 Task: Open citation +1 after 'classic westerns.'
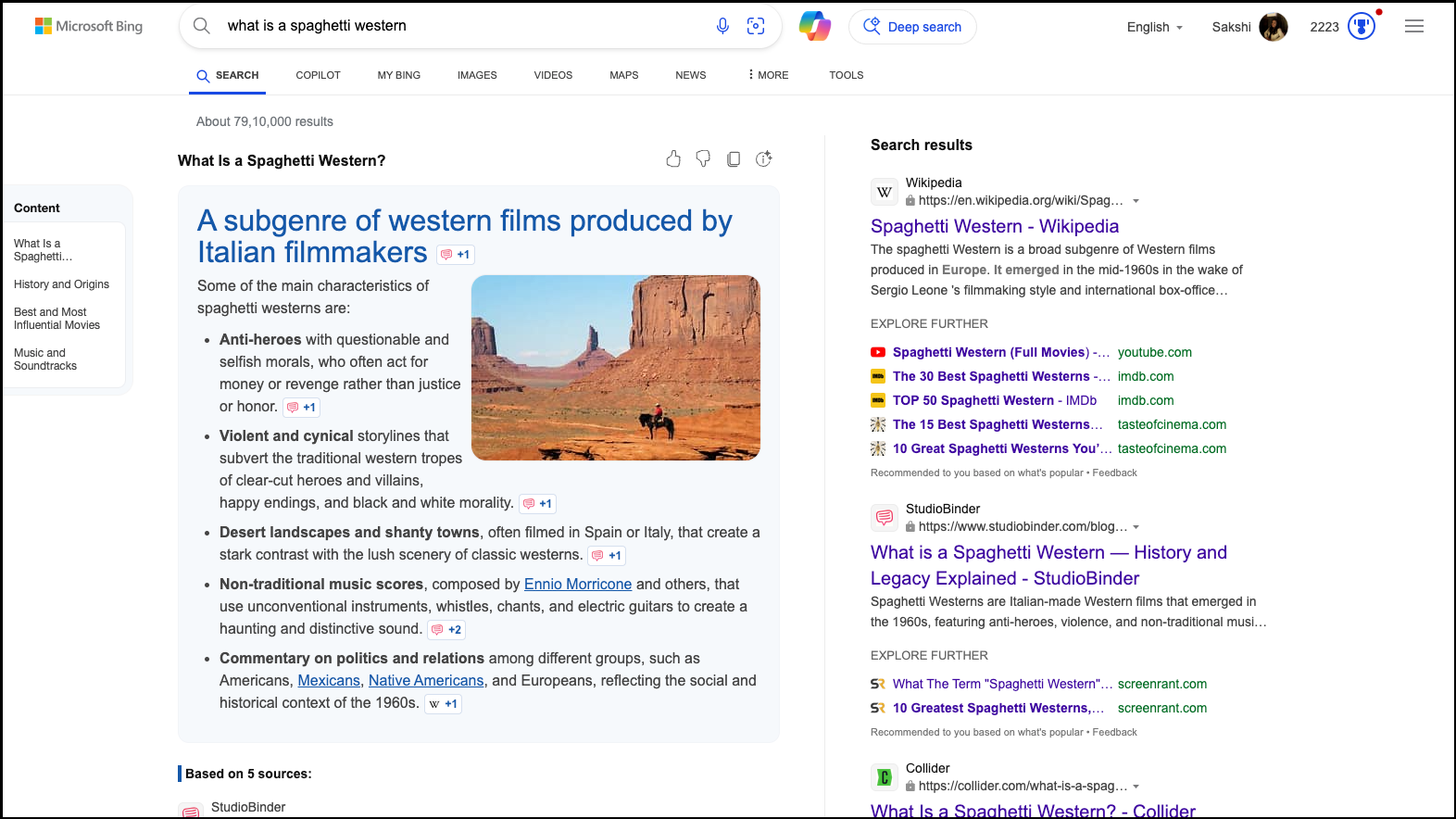(x=607, y=556)
